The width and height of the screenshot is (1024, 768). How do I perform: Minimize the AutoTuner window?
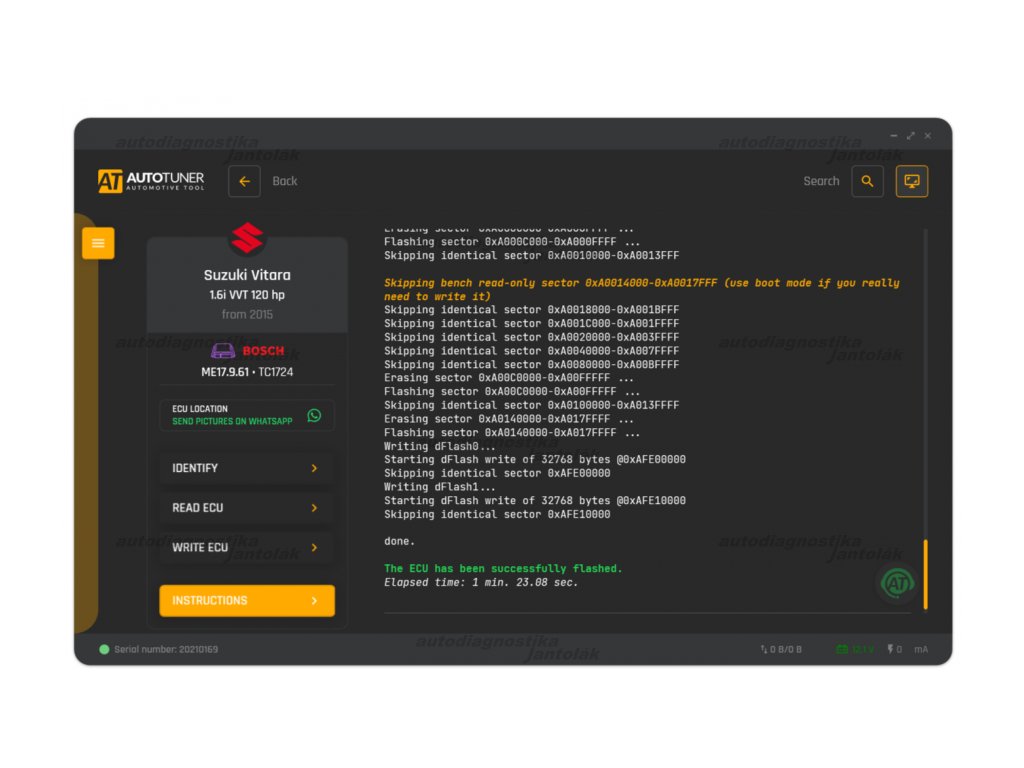[893, 136]
